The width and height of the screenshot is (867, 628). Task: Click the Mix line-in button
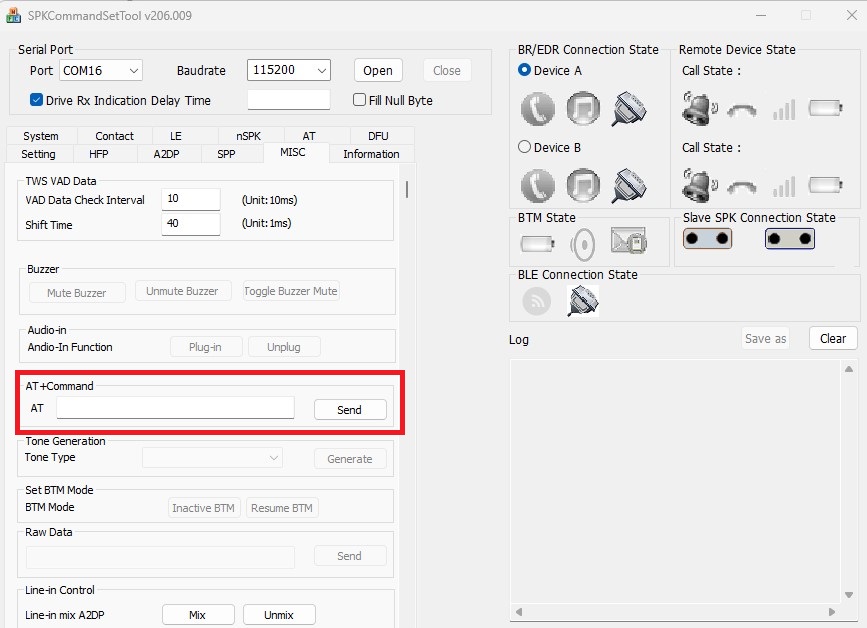198,615
